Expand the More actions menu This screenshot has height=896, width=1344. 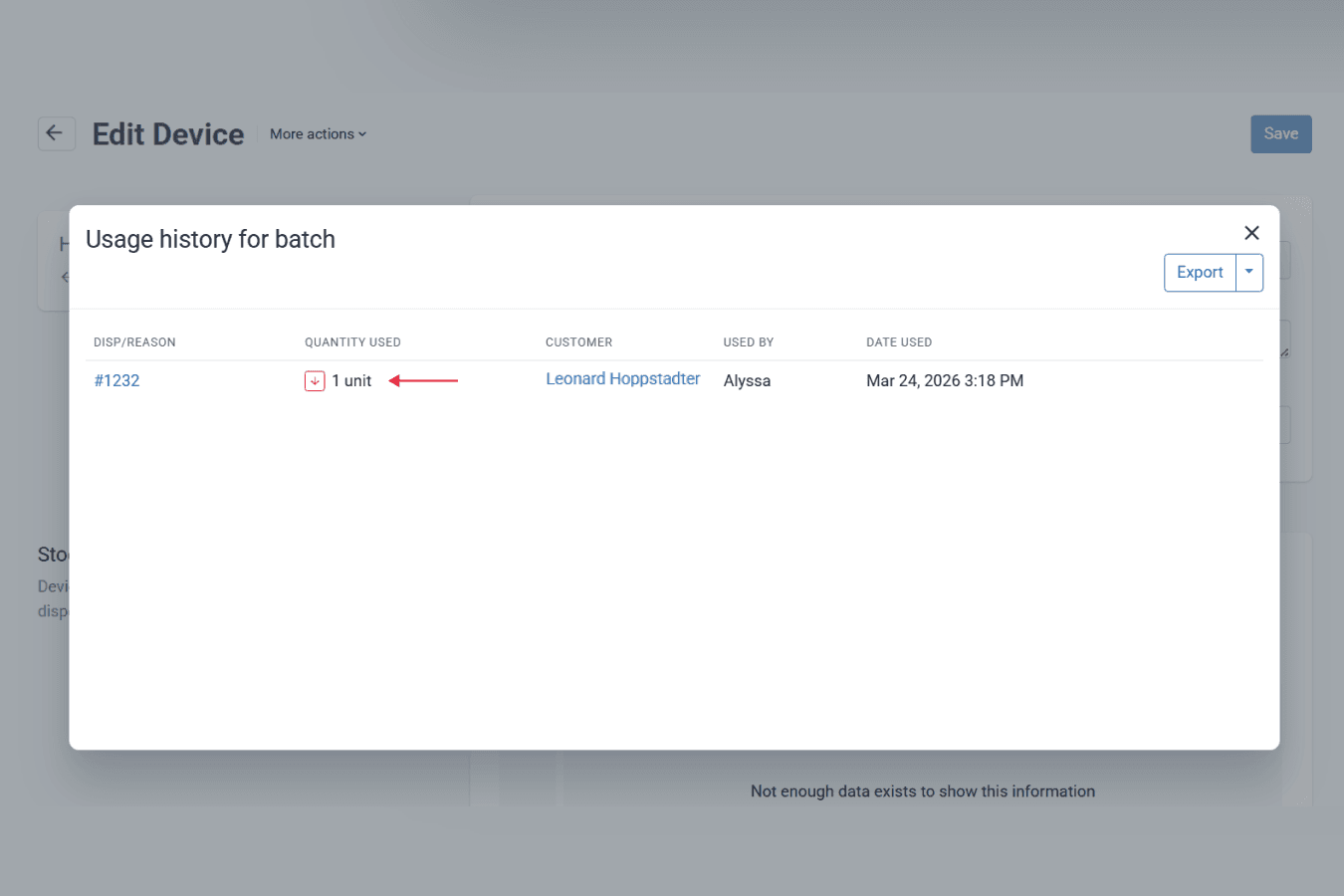[318, 134]
